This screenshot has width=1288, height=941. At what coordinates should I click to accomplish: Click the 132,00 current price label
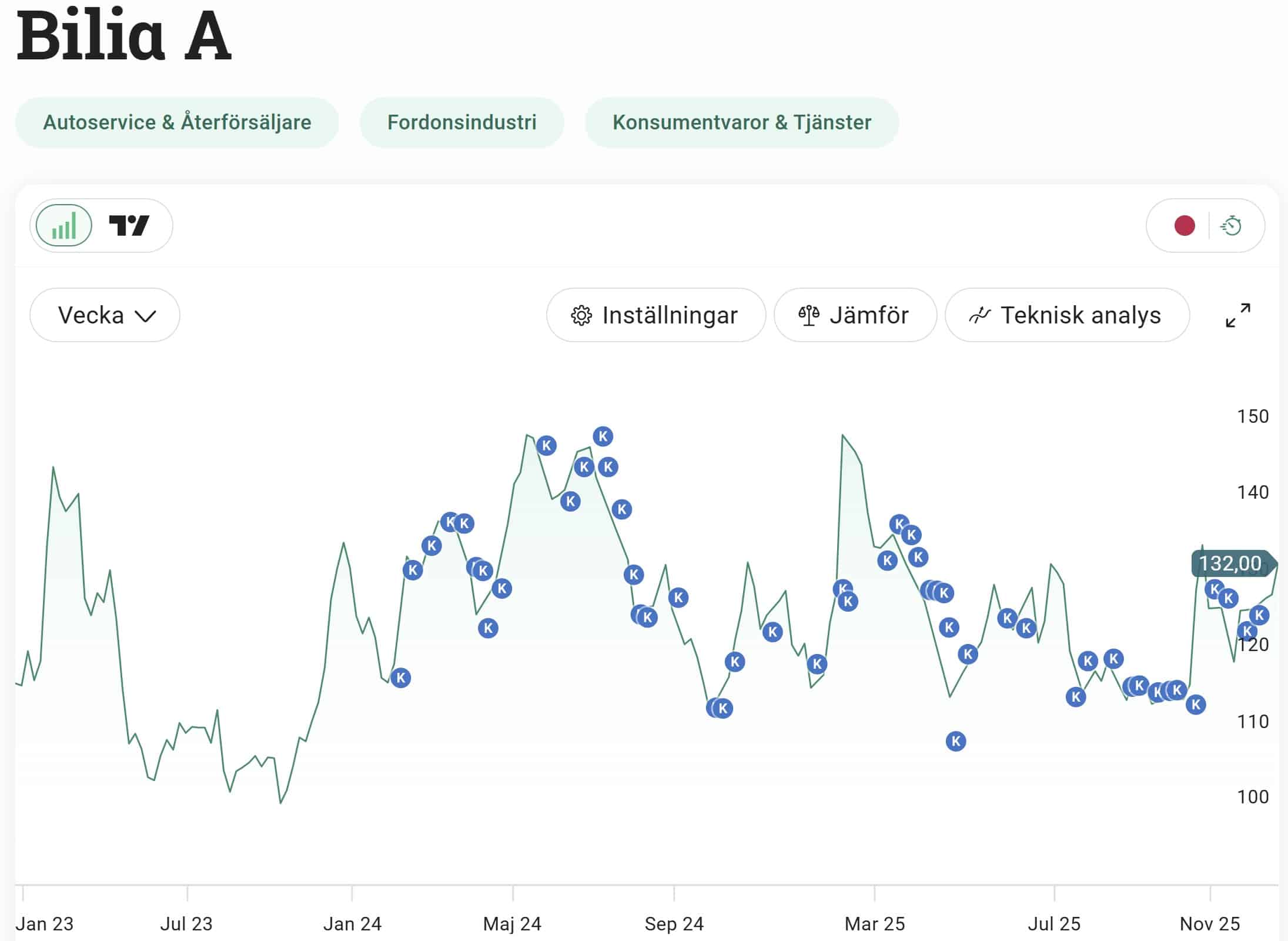1230,563
